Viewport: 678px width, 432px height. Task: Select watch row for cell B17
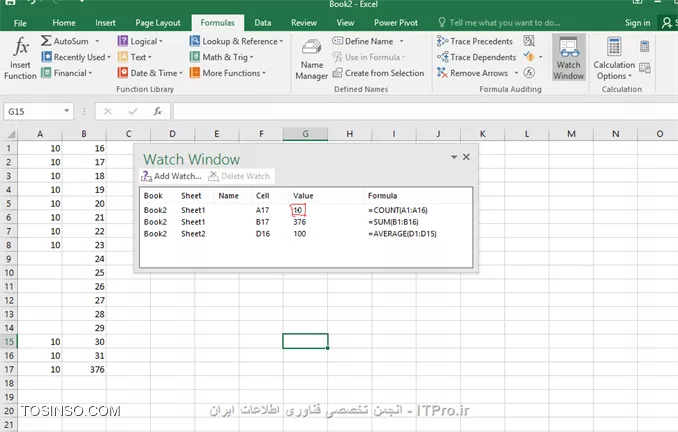click(x=306, y=222)
